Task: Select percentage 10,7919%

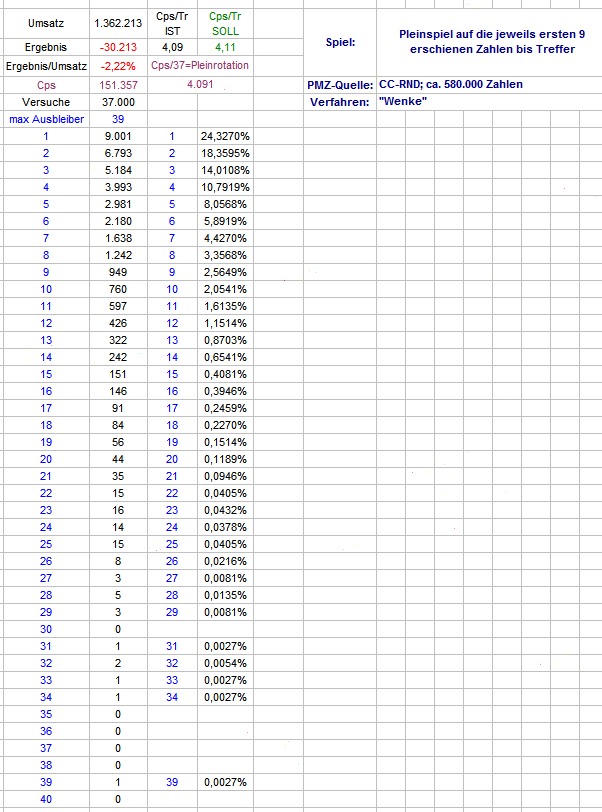Action: click(x=225, y=187)
